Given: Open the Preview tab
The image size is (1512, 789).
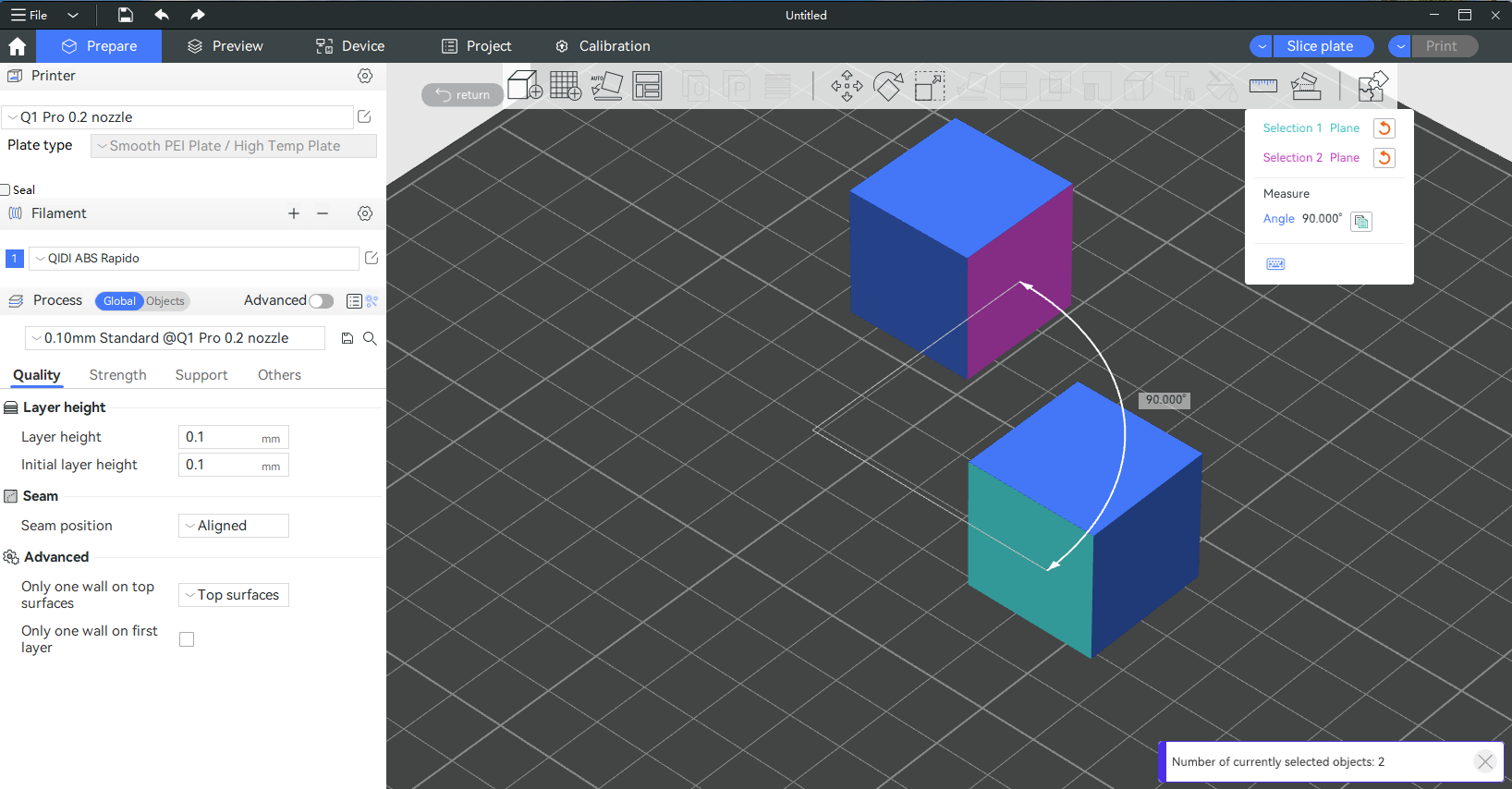Looking at the screenshot, I should tap(225, 46).
